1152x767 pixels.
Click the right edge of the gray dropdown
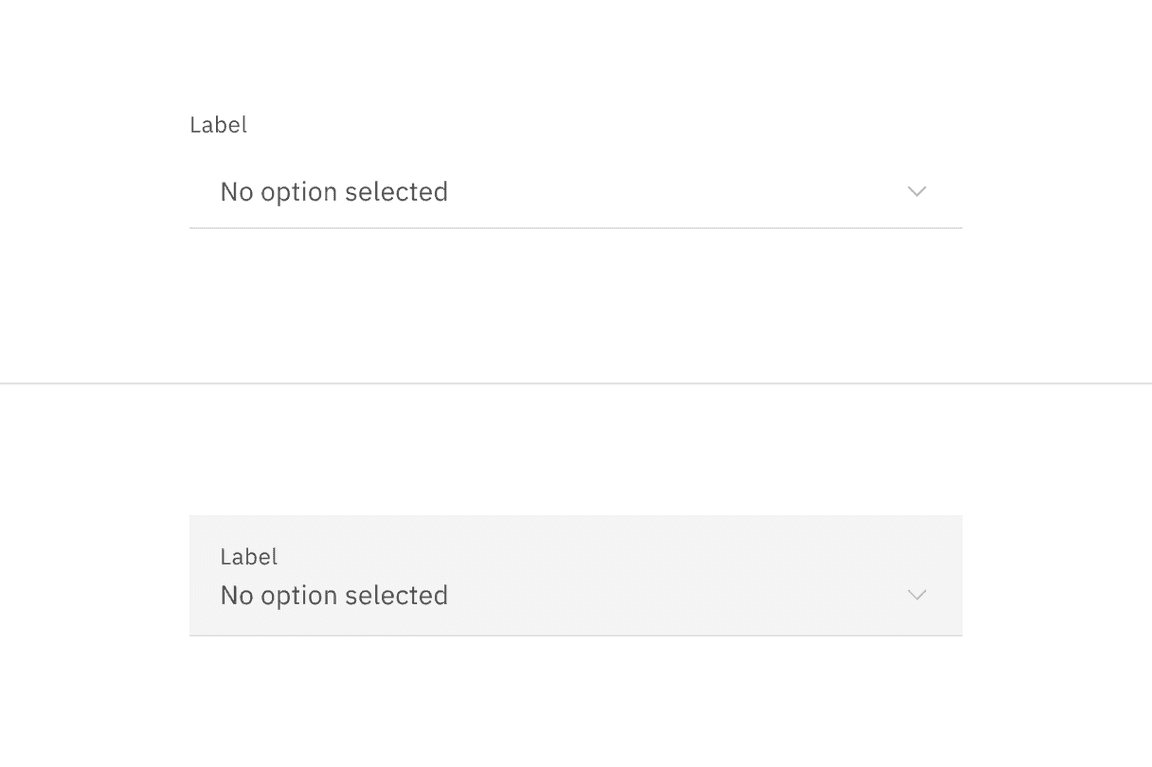coord(958,575)
